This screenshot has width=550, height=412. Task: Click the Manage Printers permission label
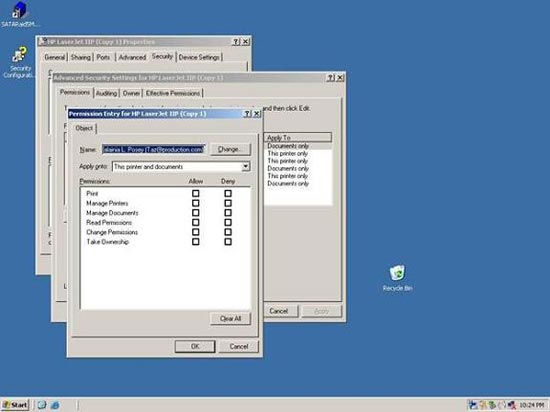pyautogui.click(x=107, y=203)
